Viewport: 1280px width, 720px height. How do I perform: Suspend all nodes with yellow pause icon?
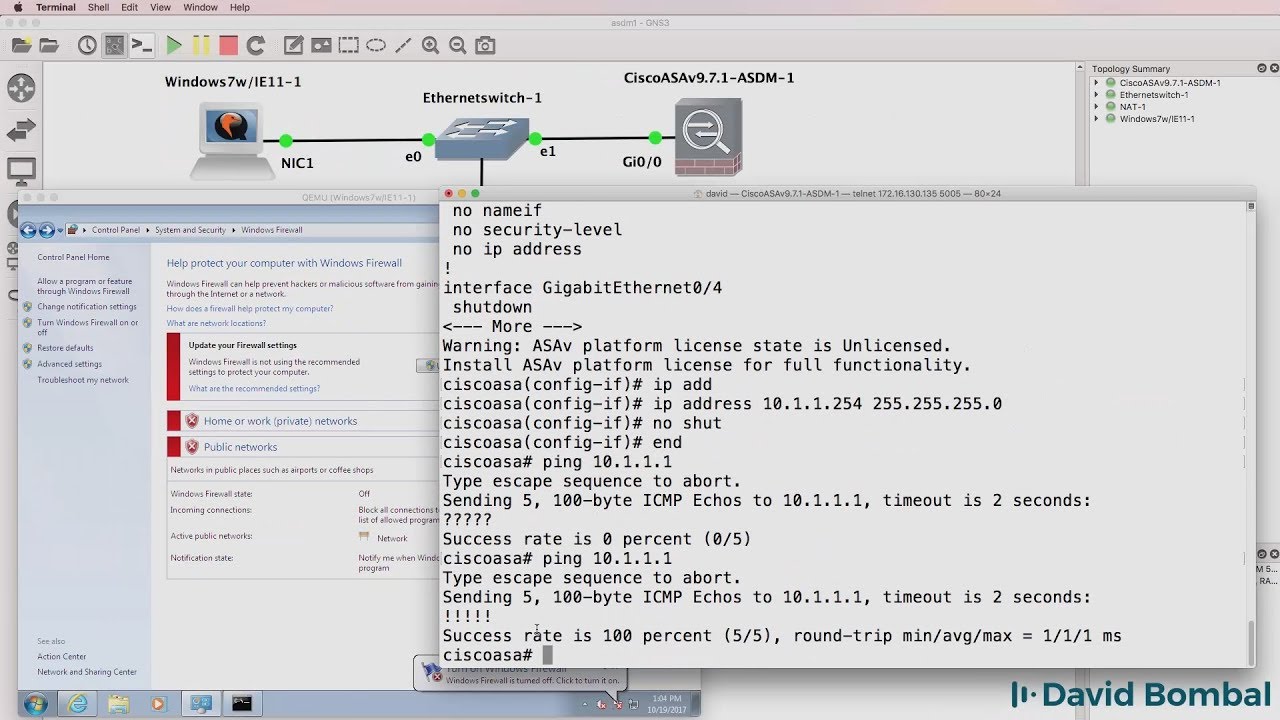pyautogui.click(x=201, y=45)
